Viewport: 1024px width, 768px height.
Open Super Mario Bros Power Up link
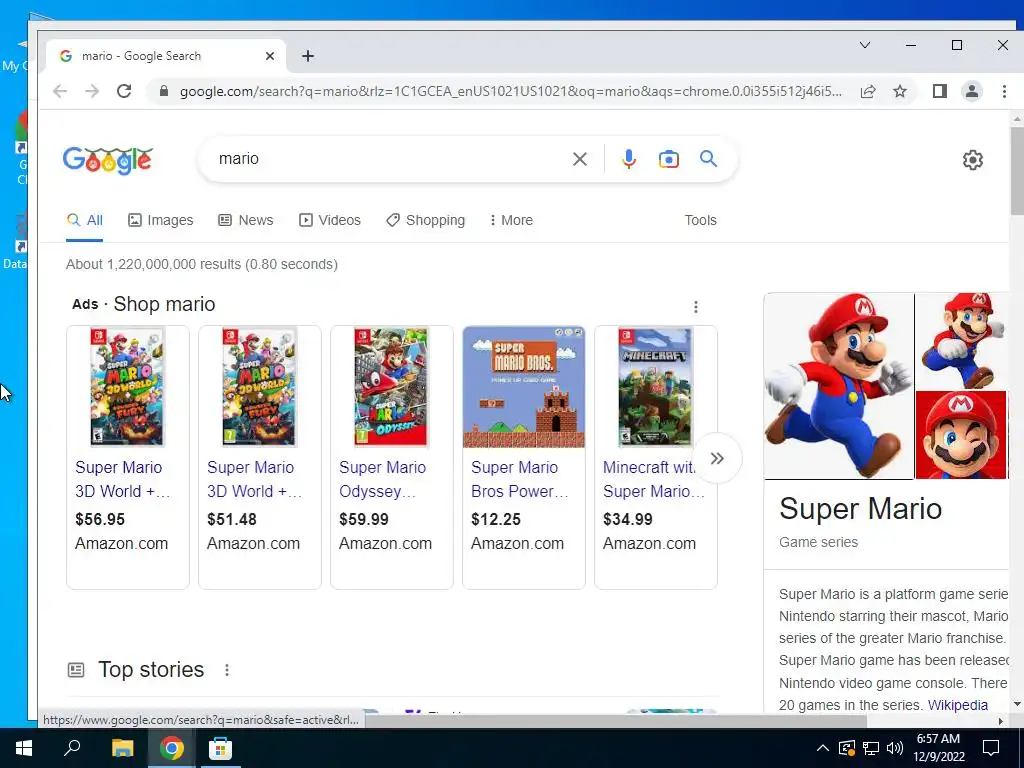519,479
